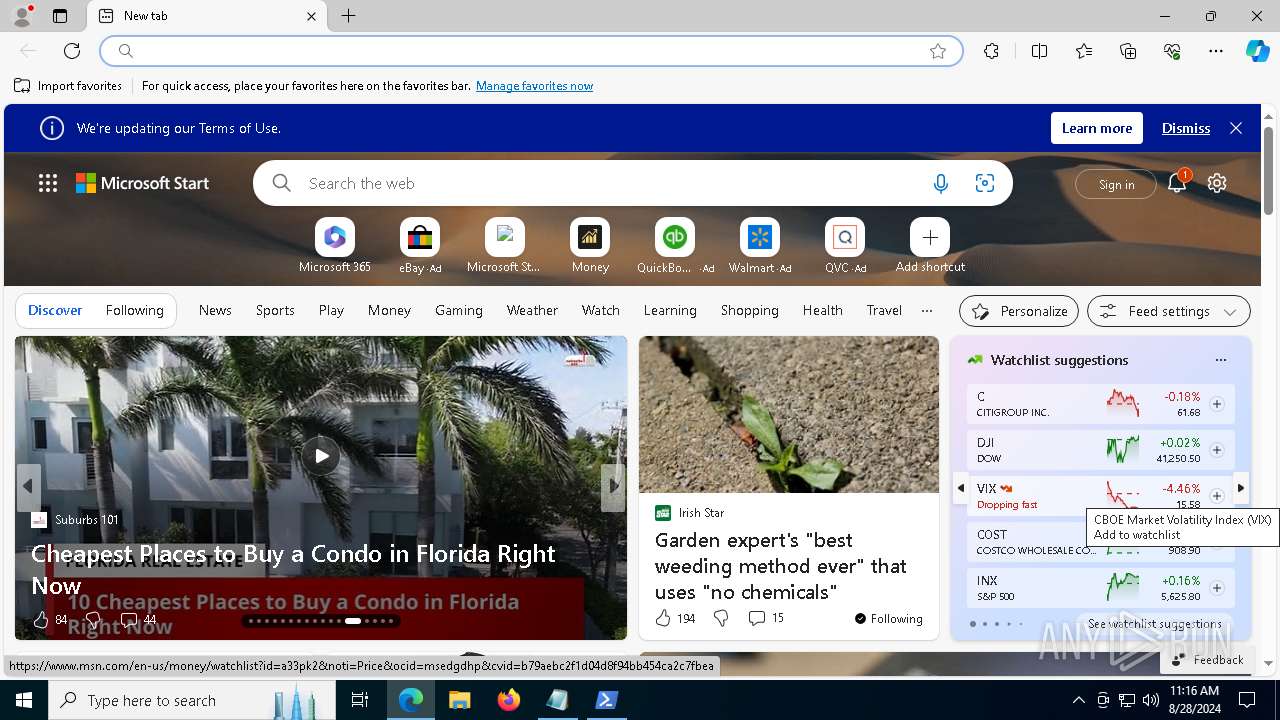The width and height of the screenshot is (1280, 720).
Task: Open page settings gear
Action: point(1217,183)
